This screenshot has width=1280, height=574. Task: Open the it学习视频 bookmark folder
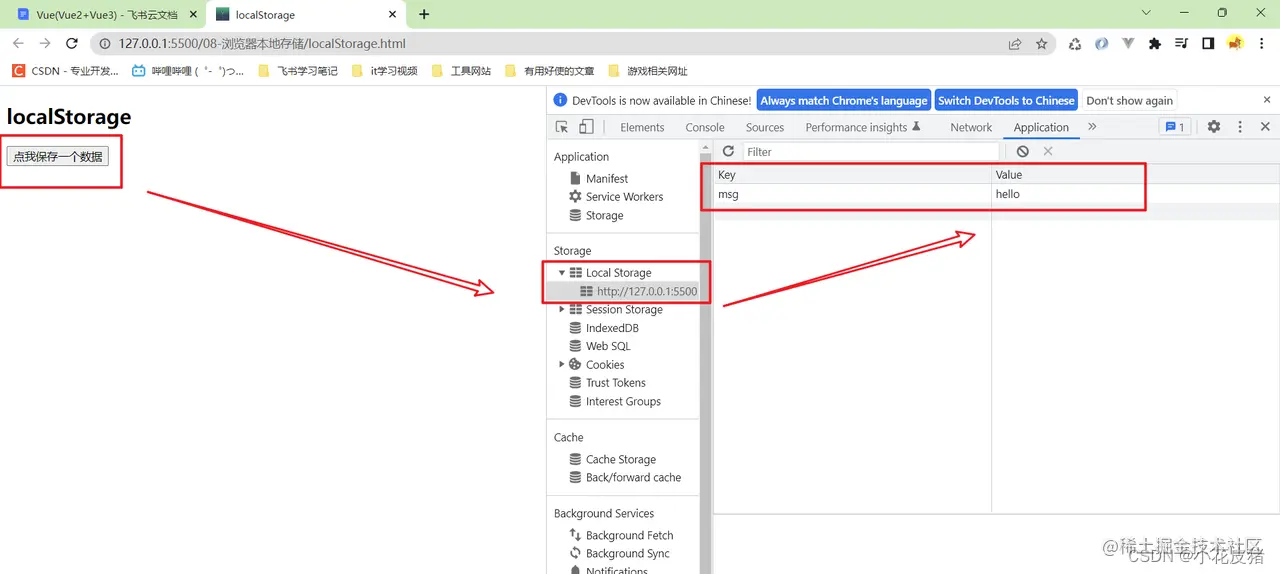[x=384, y=71]
